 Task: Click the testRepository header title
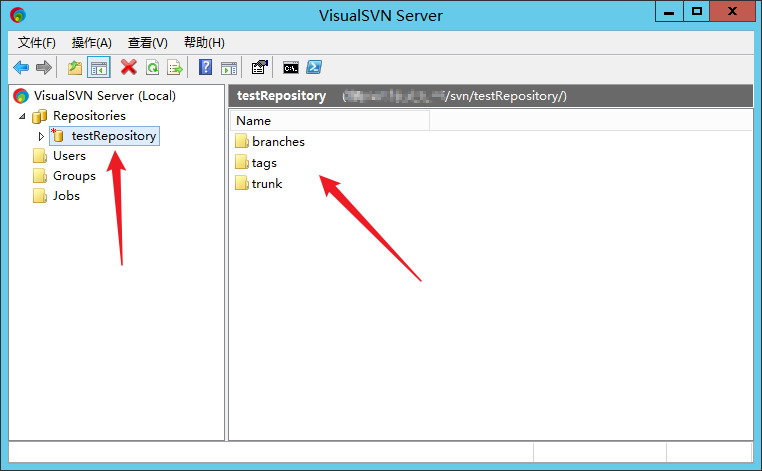(281, 96)
